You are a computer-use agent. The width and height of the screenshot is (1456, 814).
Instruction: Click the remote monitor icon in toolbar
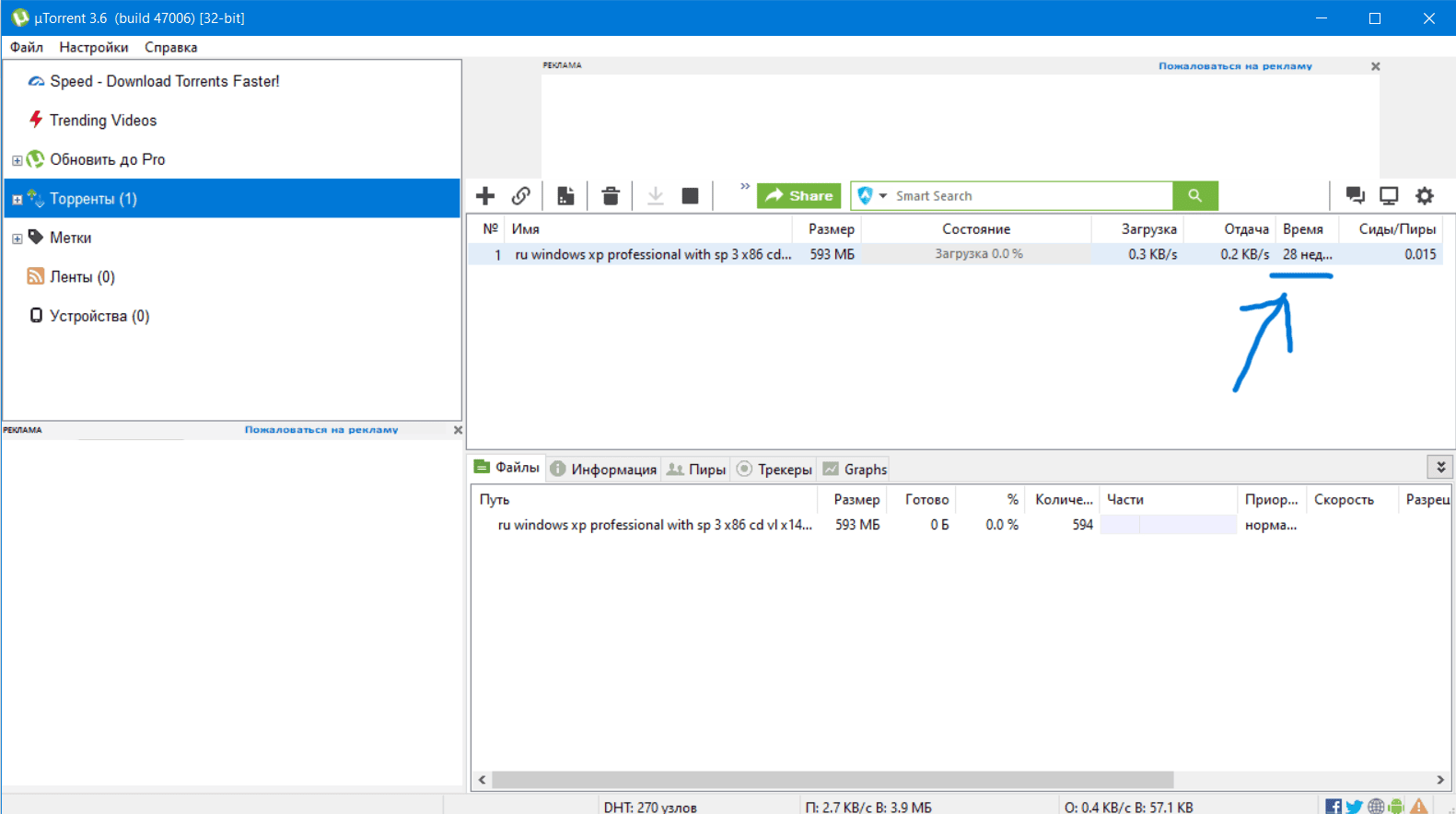click(x=1389, y=195)
